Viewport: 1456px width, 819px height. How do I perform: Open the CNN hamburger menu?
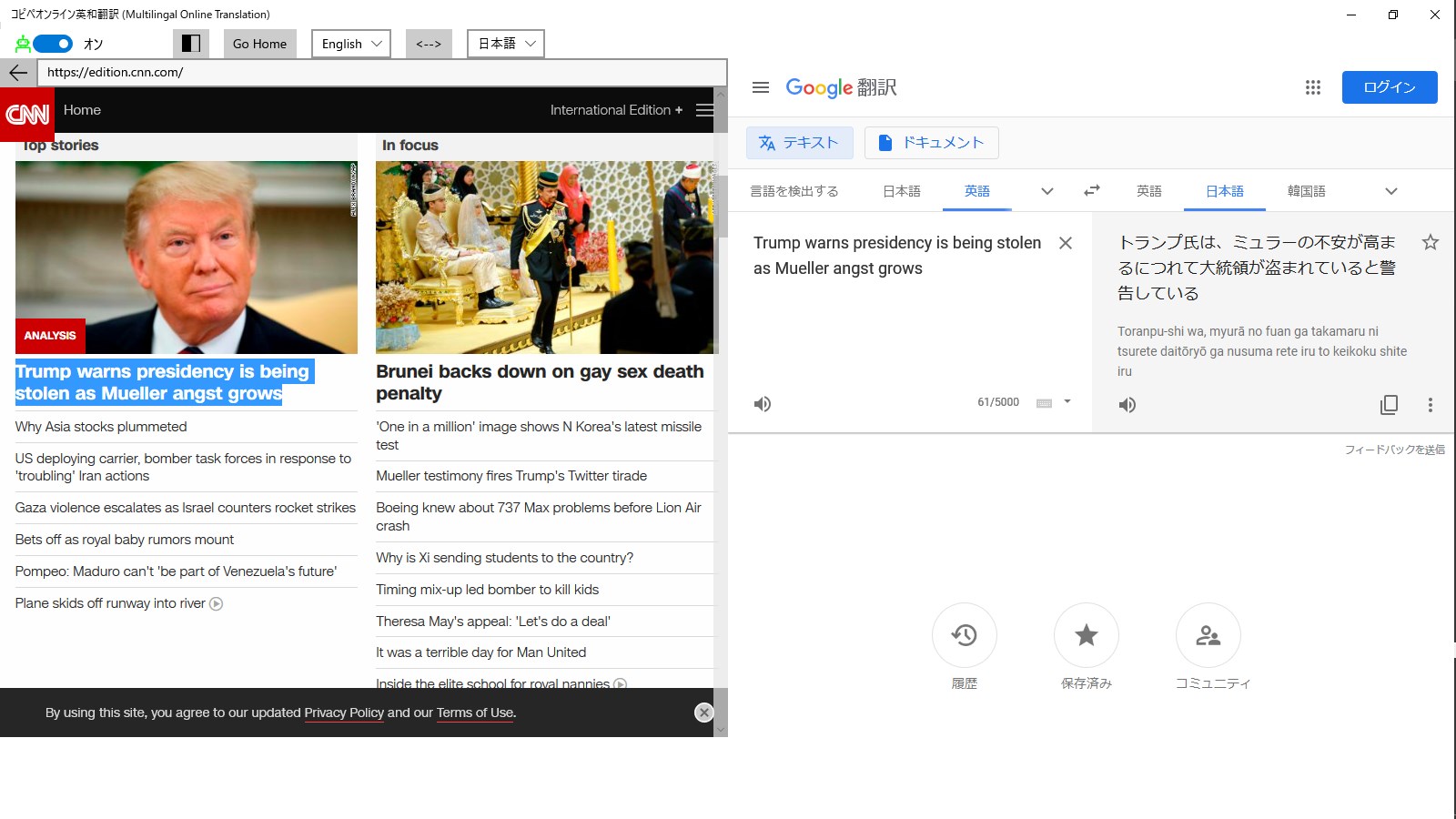click(x=704, y=110)
